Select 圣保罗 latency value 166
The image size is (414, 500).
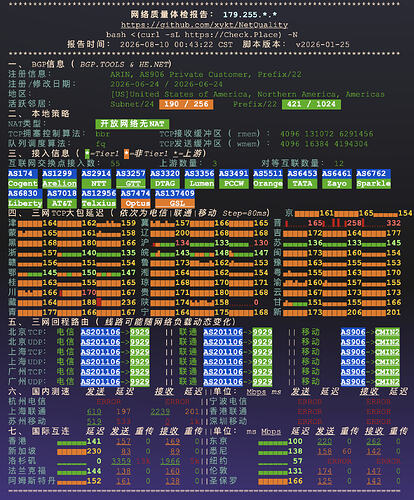(x=295, y=481)
